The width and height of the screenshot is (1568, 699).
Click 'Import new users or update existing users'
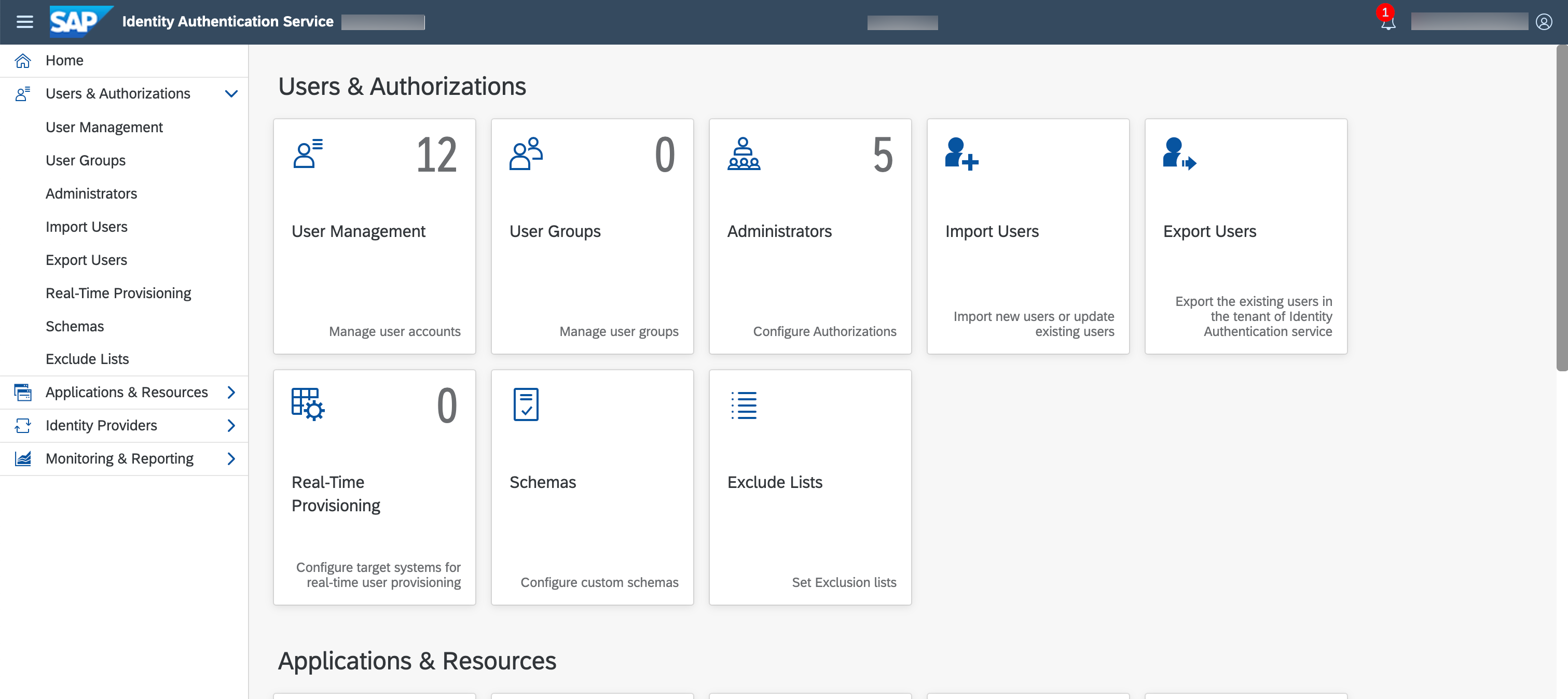click(x=1034, y=324)
